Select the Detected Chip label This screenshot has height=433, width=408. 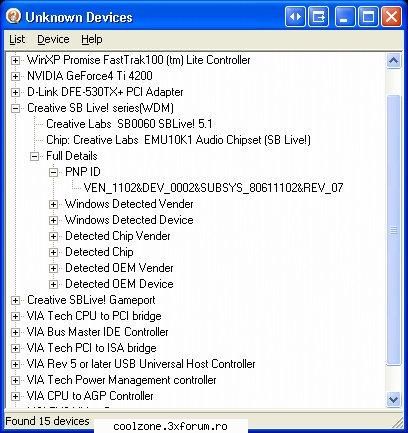click(x=99, y=252)
